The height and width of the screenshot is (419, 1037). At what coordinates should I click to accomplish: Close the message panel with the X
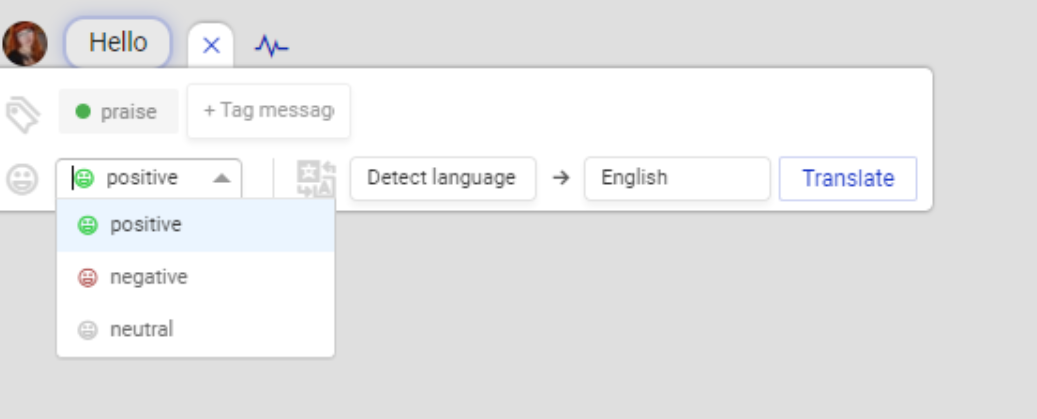tap(211, 45)
